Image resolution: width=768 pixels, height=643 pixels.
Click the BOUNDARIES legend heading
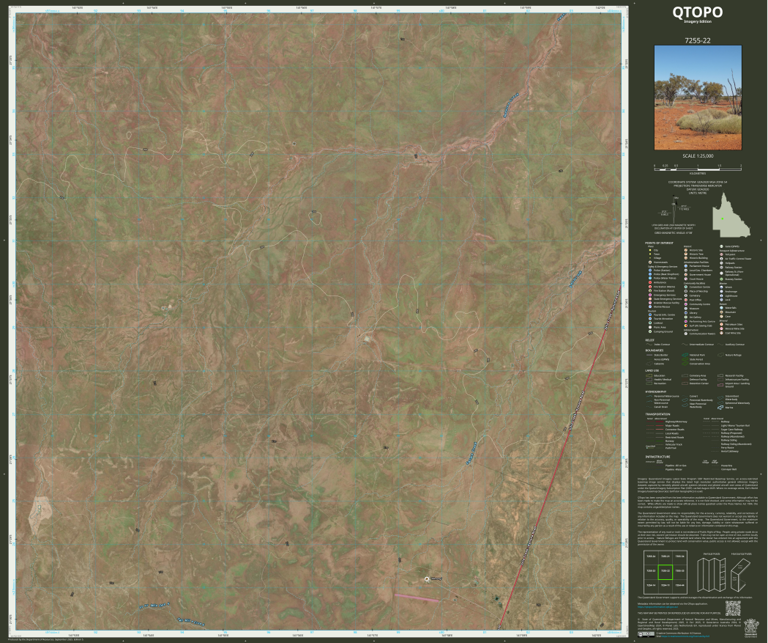pyautogui.click(x=654, y=350)
